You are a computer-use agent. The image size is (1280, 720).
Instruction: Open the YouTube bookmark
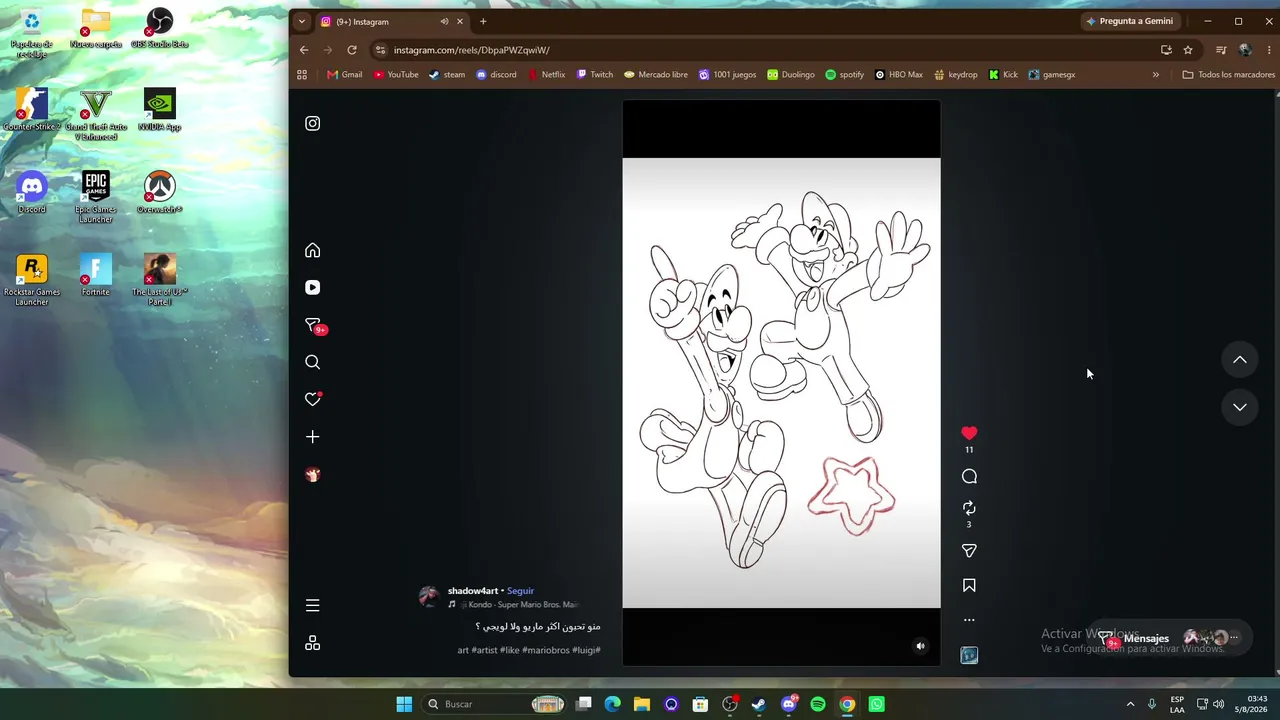tap(396, 75)
